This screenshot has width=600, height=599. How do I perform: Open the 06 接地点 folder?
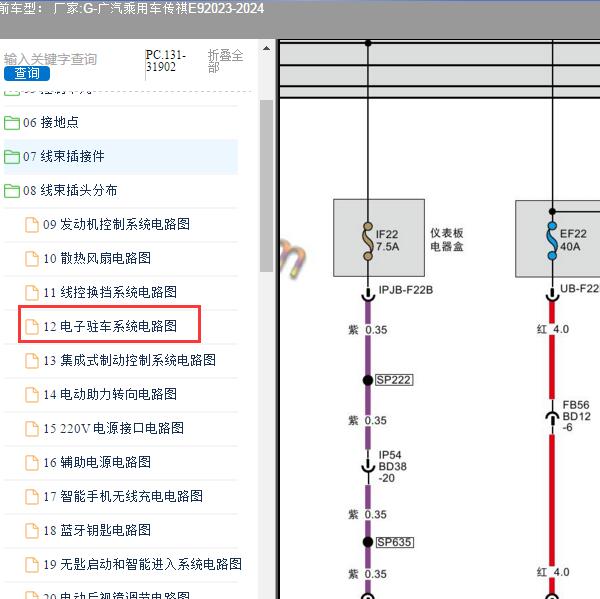[x=51, y=122]
